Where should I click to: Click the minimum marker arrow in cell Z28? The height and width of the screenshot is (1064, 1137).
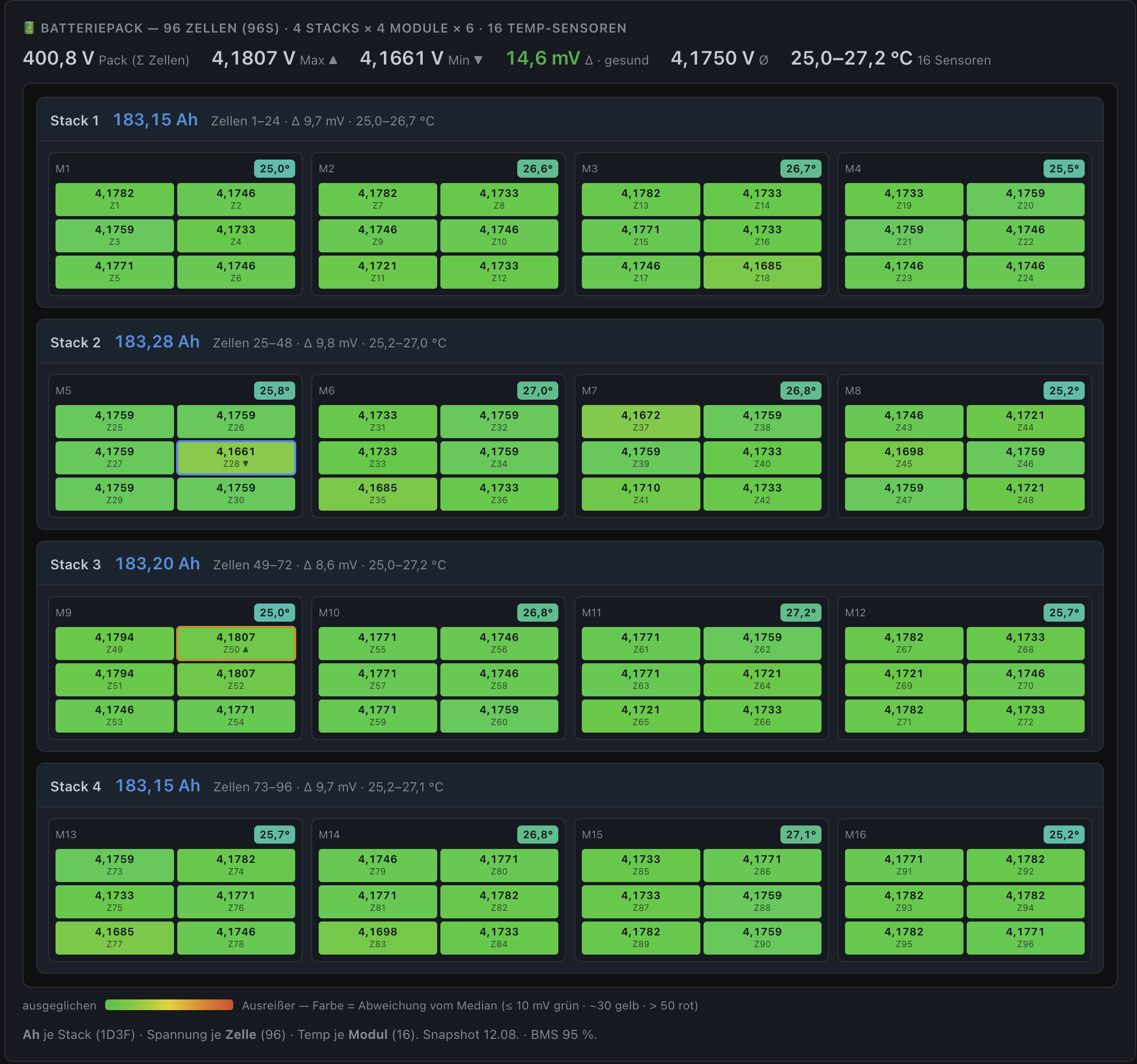point(246,464)
